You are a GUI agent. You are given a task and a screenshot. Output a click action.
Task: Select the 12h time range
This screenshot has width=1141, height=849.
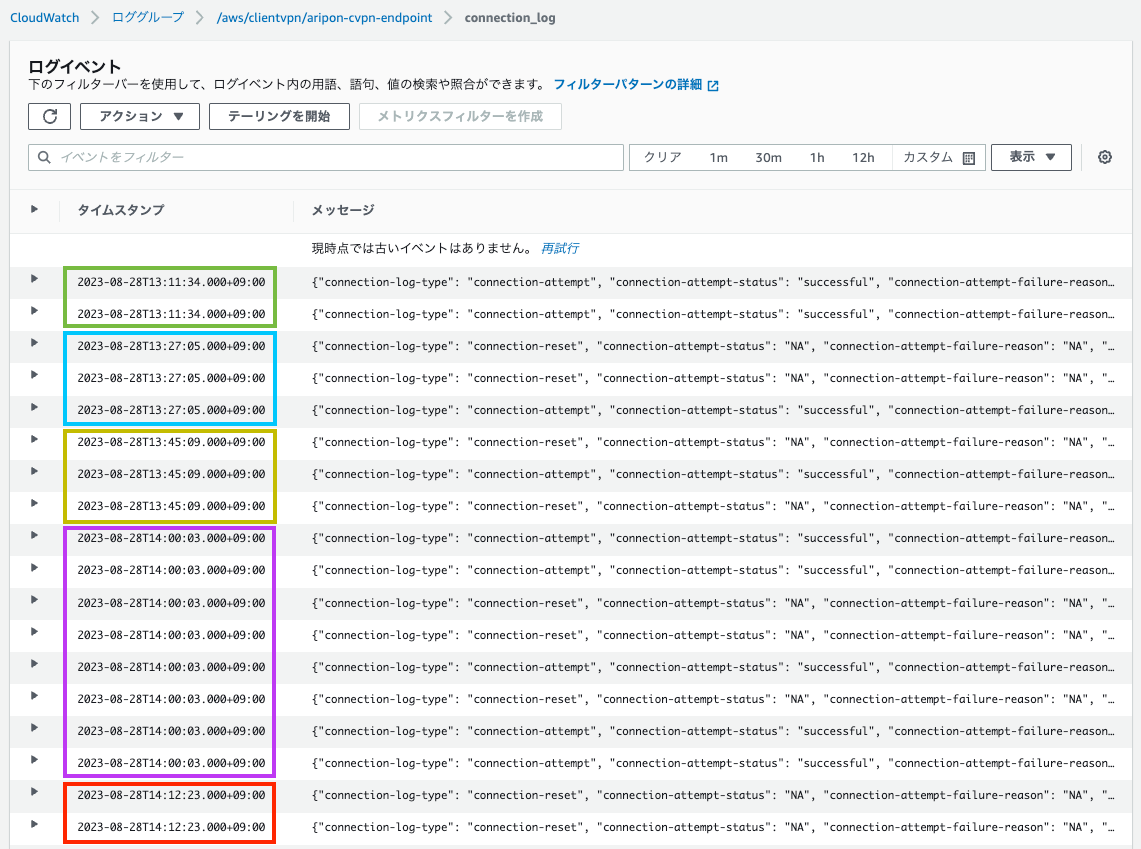tap(864, 157)
